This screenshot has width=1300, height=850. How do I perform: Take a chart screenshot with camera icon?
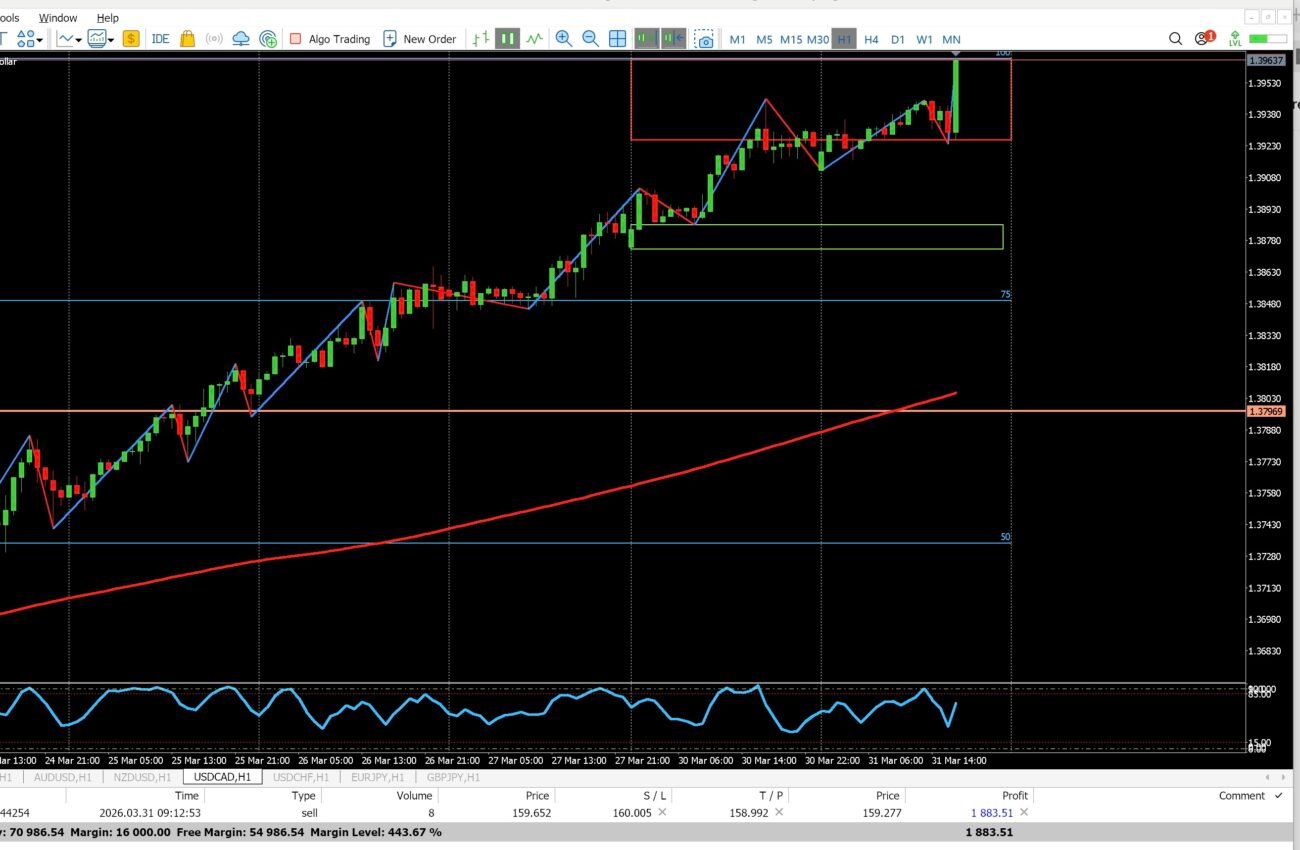coord(705,39)
